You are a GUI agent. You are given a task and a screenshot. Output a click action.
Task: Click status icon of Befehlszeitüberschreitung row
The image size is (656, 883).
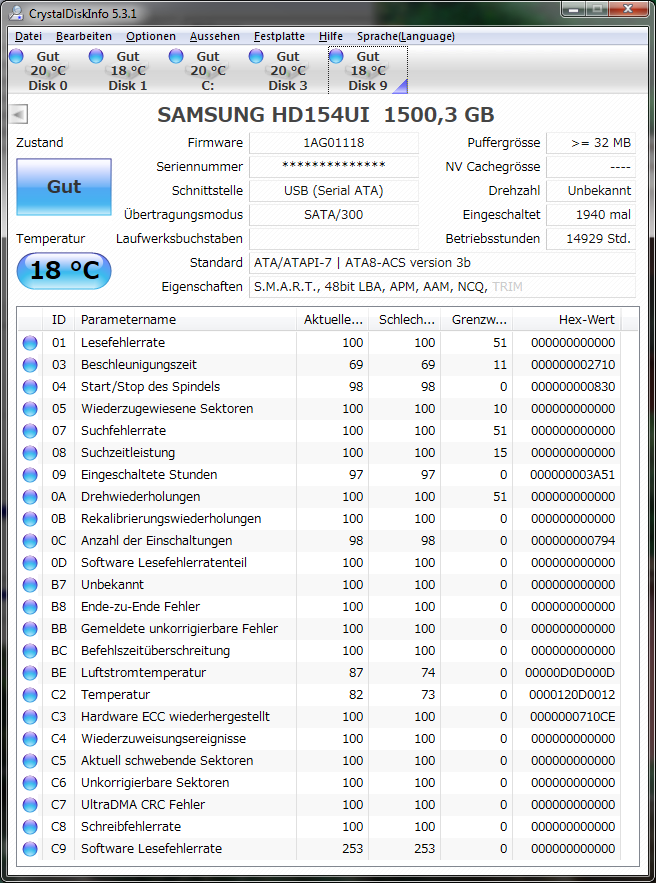point(30,650)
